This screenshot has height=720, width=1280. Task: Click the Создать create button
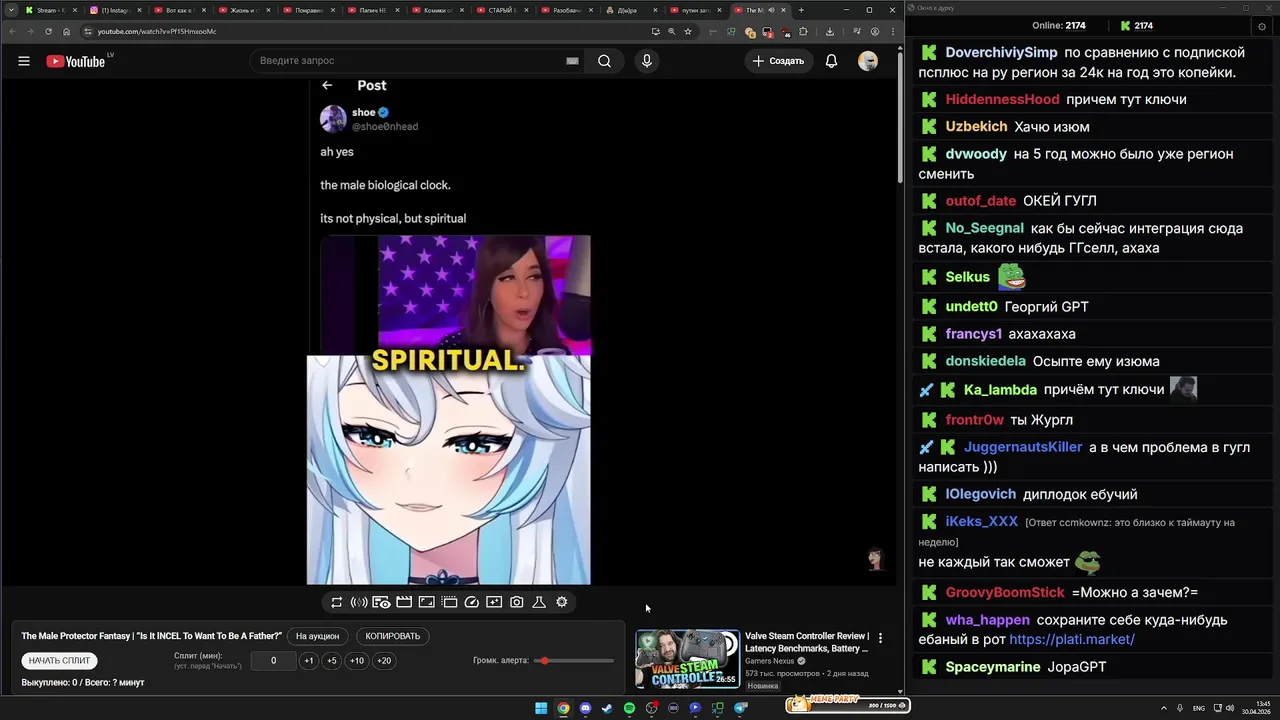pos(778,61)
